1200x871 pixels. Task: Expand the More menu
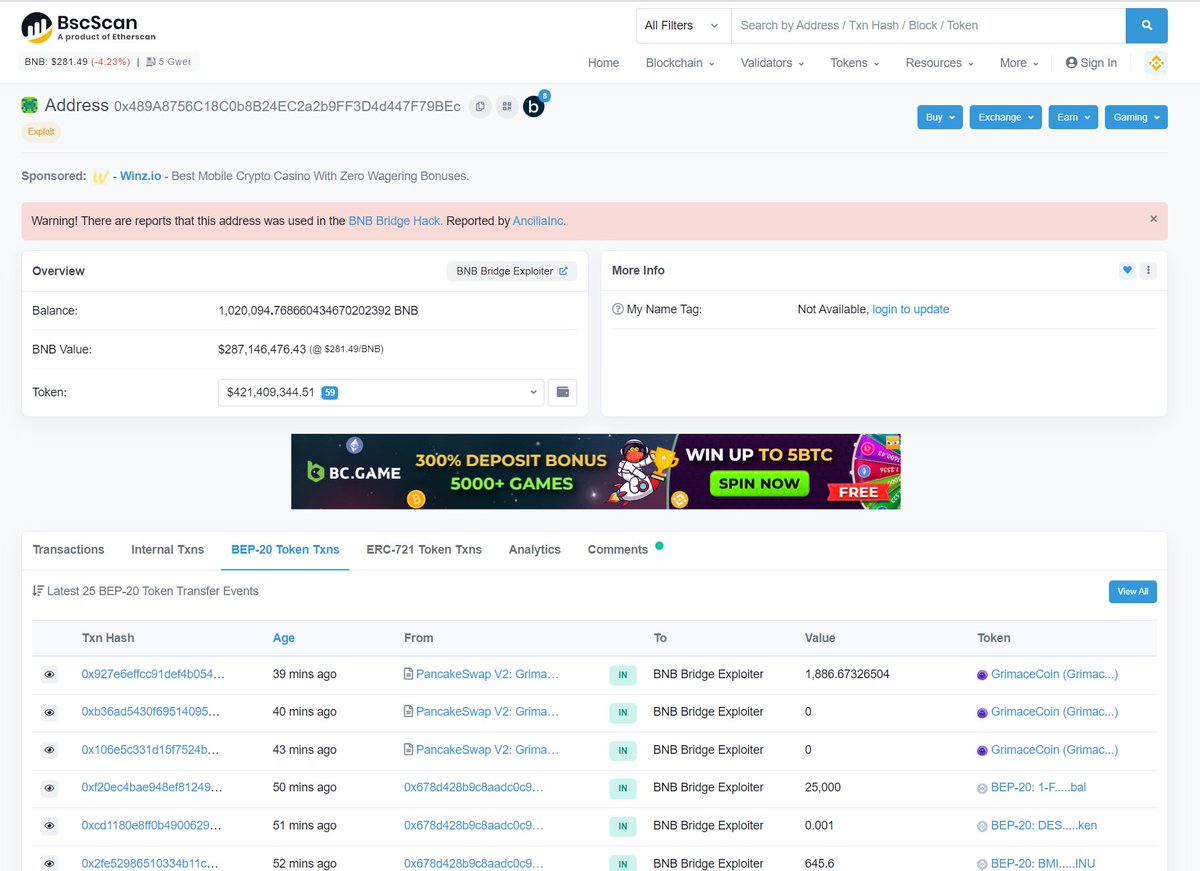1019,63
